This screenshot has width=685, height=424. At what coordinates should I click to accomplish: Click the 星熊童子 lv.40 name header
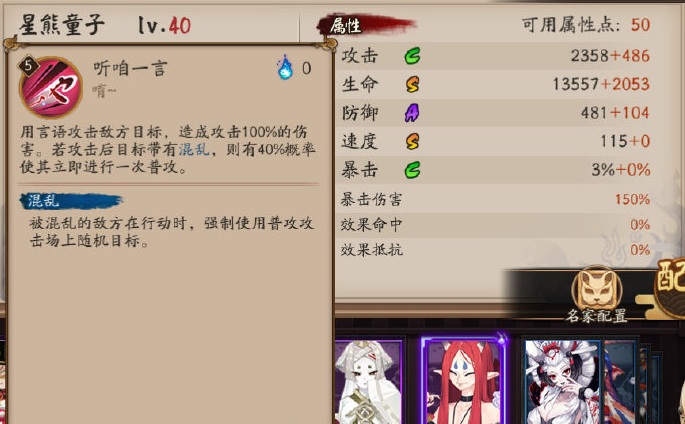(x=105, y=25)
